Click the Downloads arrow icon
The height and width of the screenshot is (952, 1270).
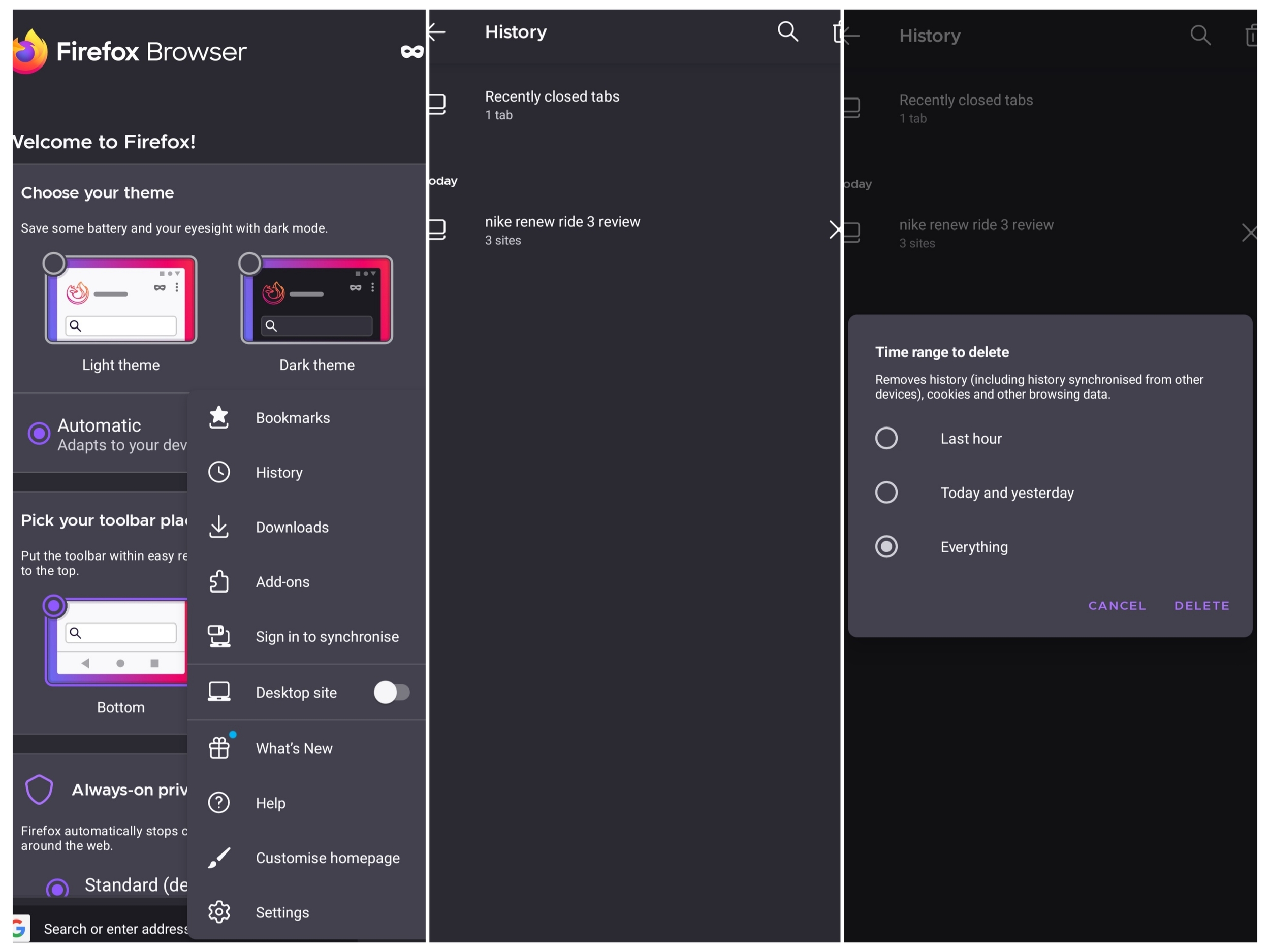click(x=219, y=527)
